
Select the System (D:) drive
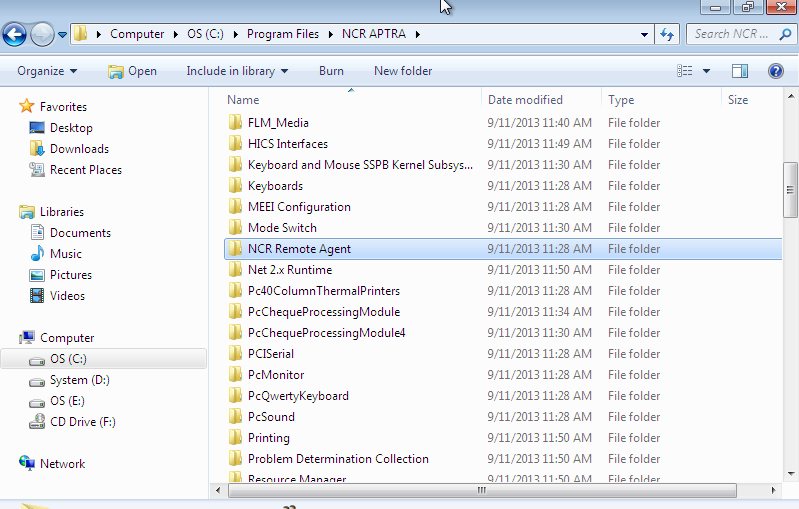click(79, 380)
